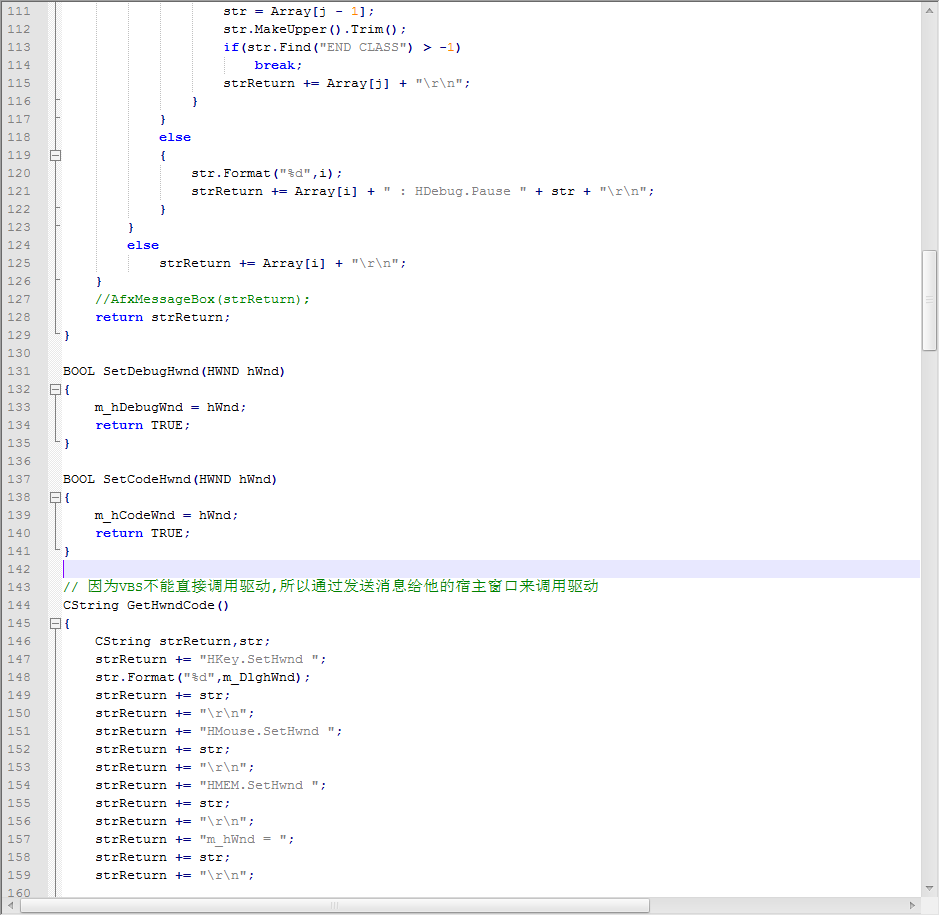Screen dimensions: 940x916
Task: Click the "HKey.SetHwnd " string literal
Action: coord(262,659)
